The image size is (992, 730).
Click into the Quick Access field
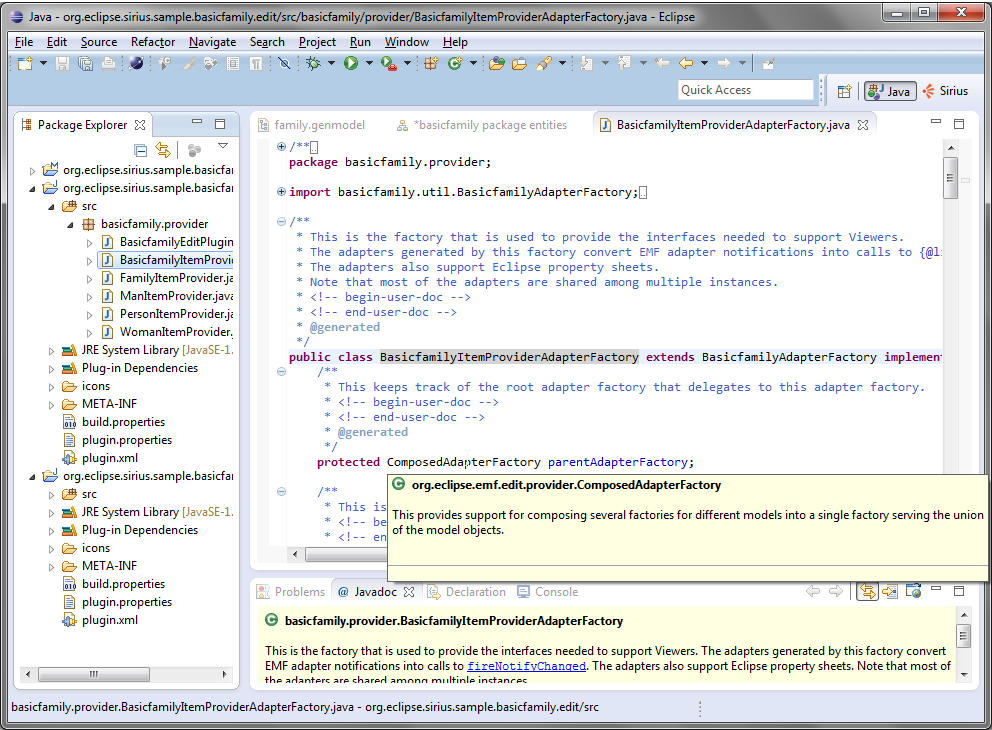point(745,89)
